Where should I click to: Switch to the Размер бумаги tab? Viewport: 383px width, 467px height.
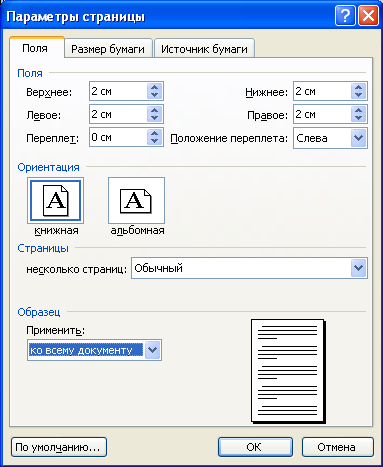(108, 49)
